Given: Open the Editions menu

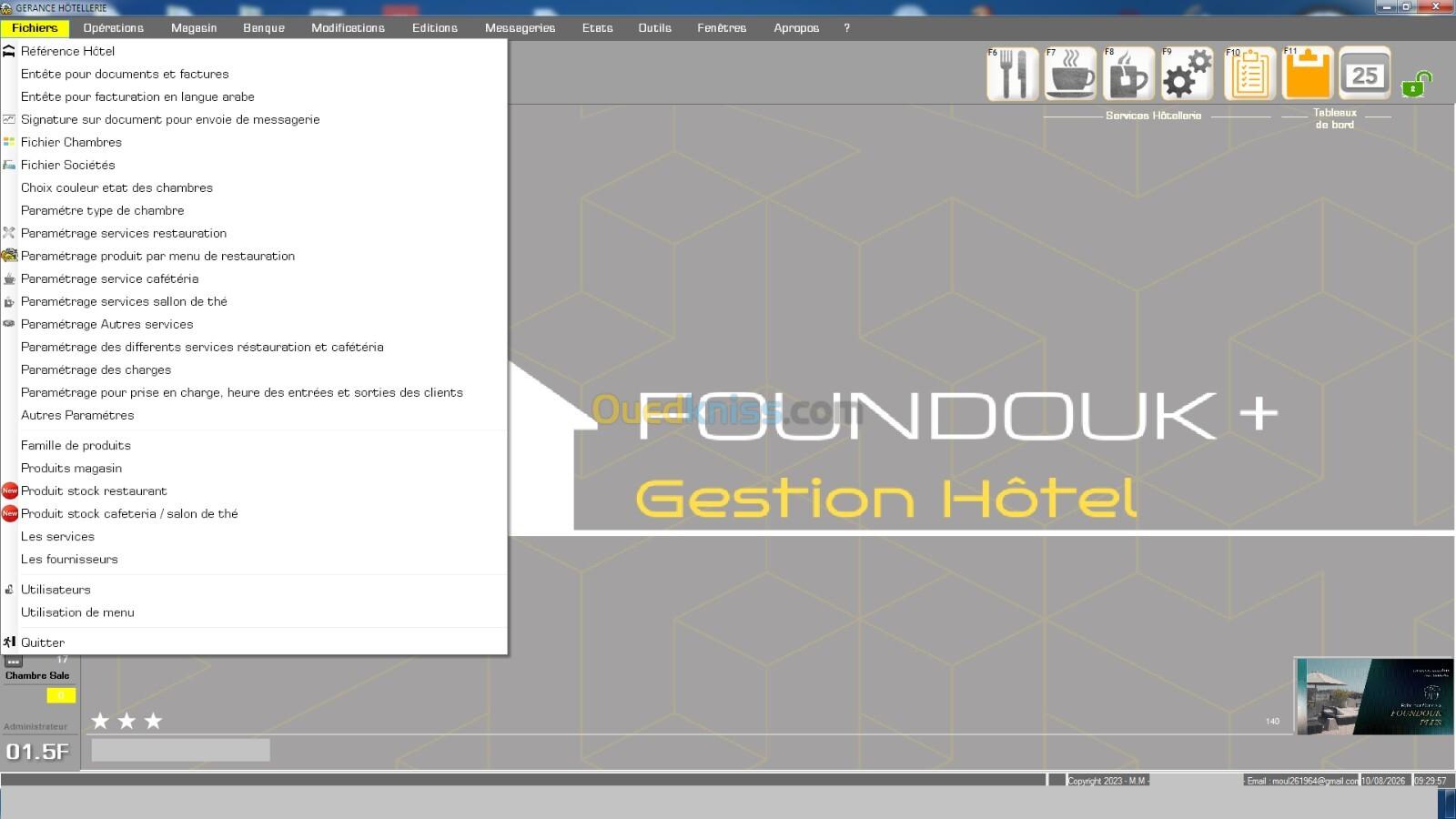Looking at the screenshot, I should [435, 28].
